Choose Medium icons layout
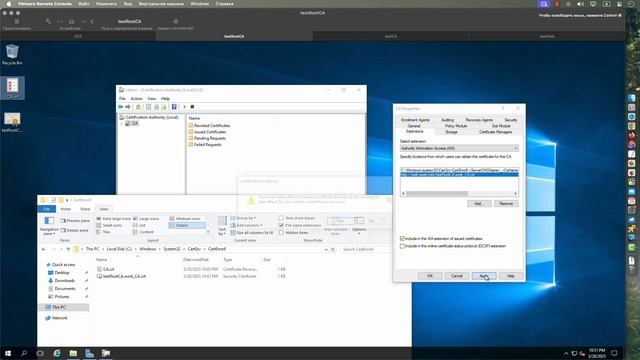This screenshot has width=640, height=360. [185, 219]
